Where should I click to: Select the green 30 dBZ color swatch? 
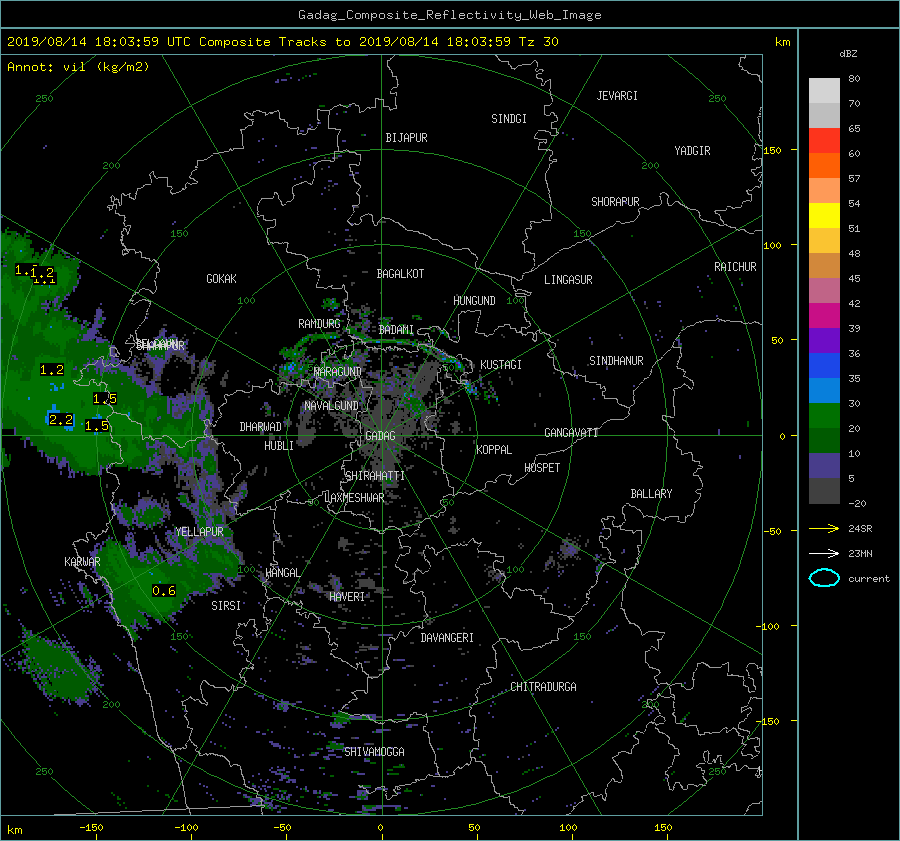[824, 415]
